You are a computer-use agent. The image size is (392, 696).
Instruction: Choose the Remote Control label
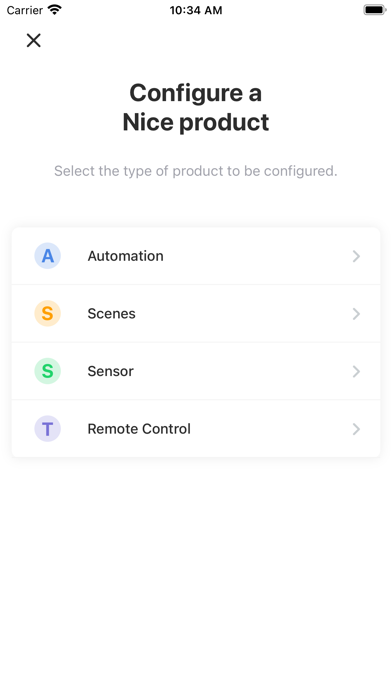(x=139, y=429)
